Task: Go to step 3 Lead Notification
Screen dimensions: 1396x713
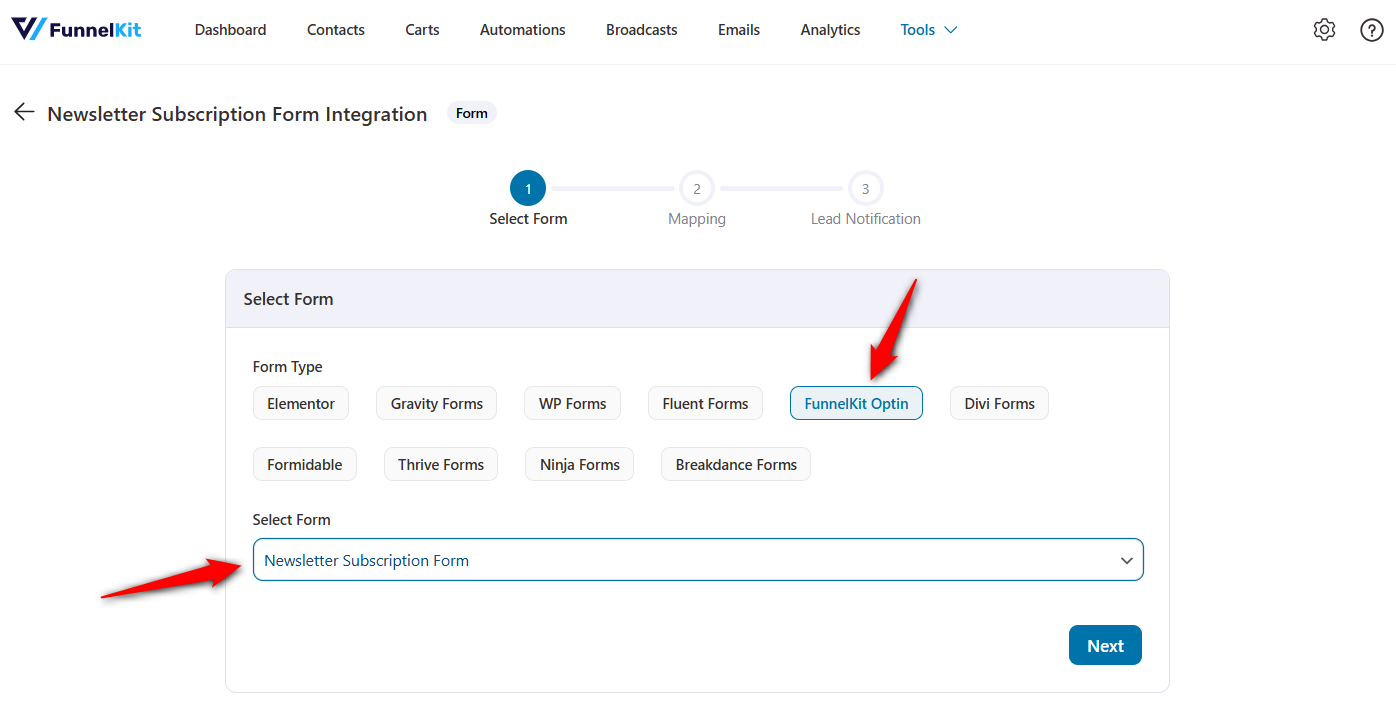Action: click(x=865, y=188)
